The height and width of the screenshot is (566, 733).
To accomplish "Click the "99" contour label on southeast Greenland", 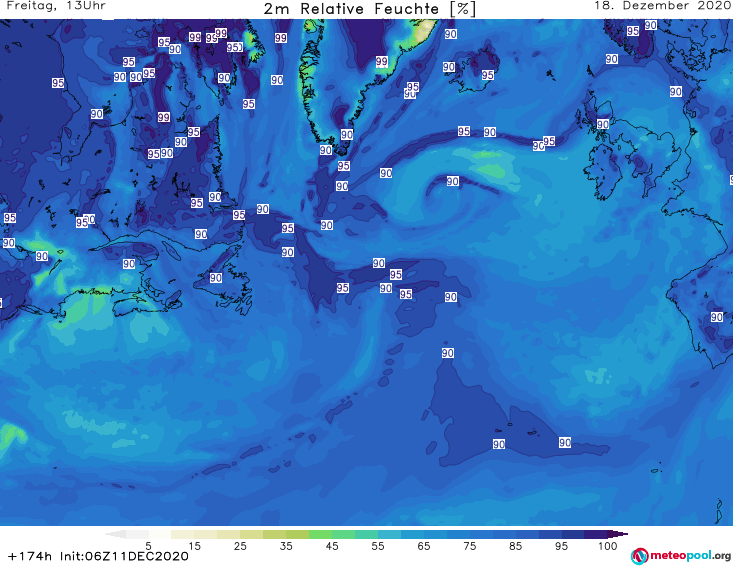I will [381, 61].
